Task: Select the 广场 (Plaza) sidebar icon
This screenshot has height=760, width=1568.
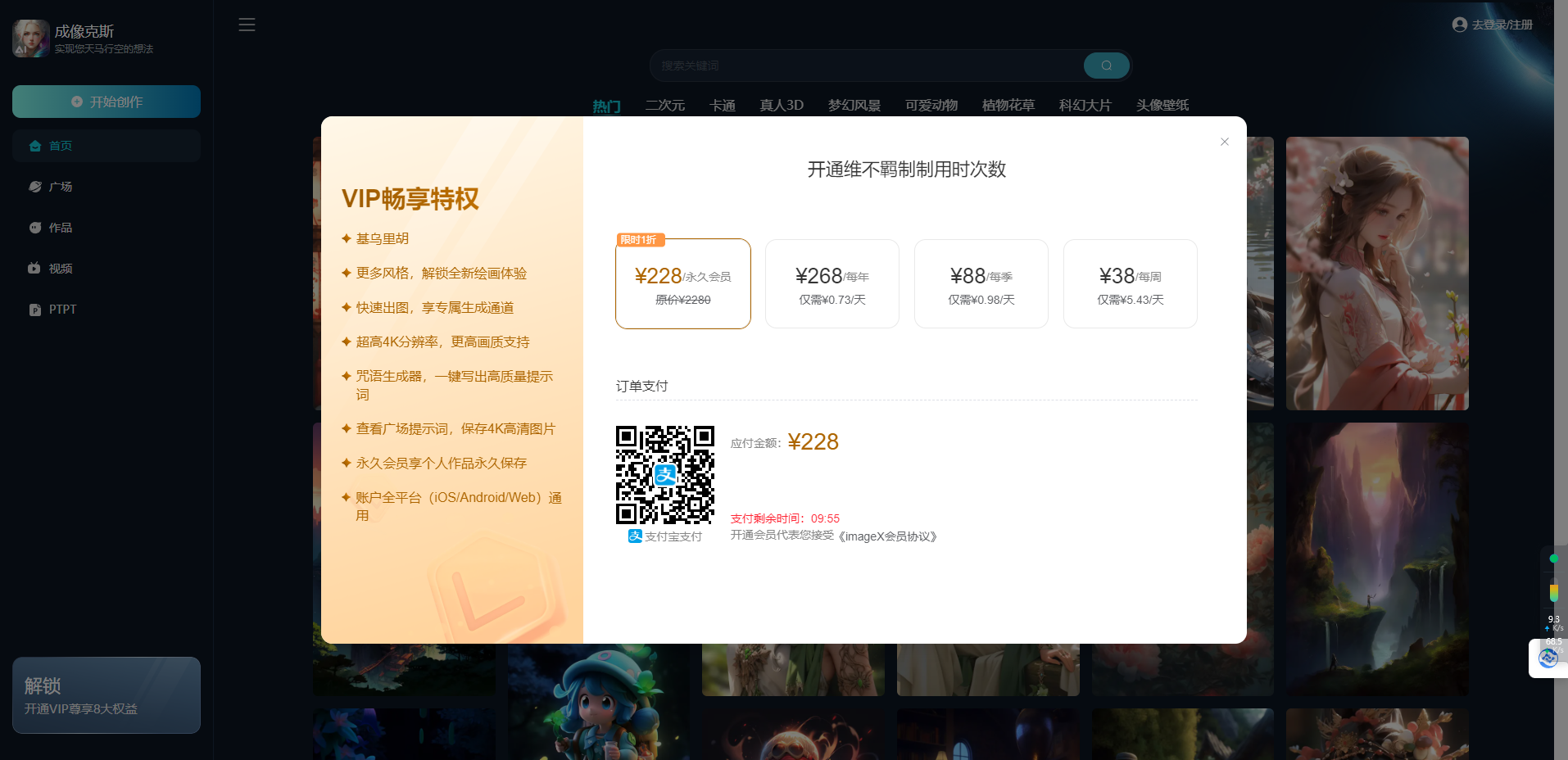Action: 34,186
